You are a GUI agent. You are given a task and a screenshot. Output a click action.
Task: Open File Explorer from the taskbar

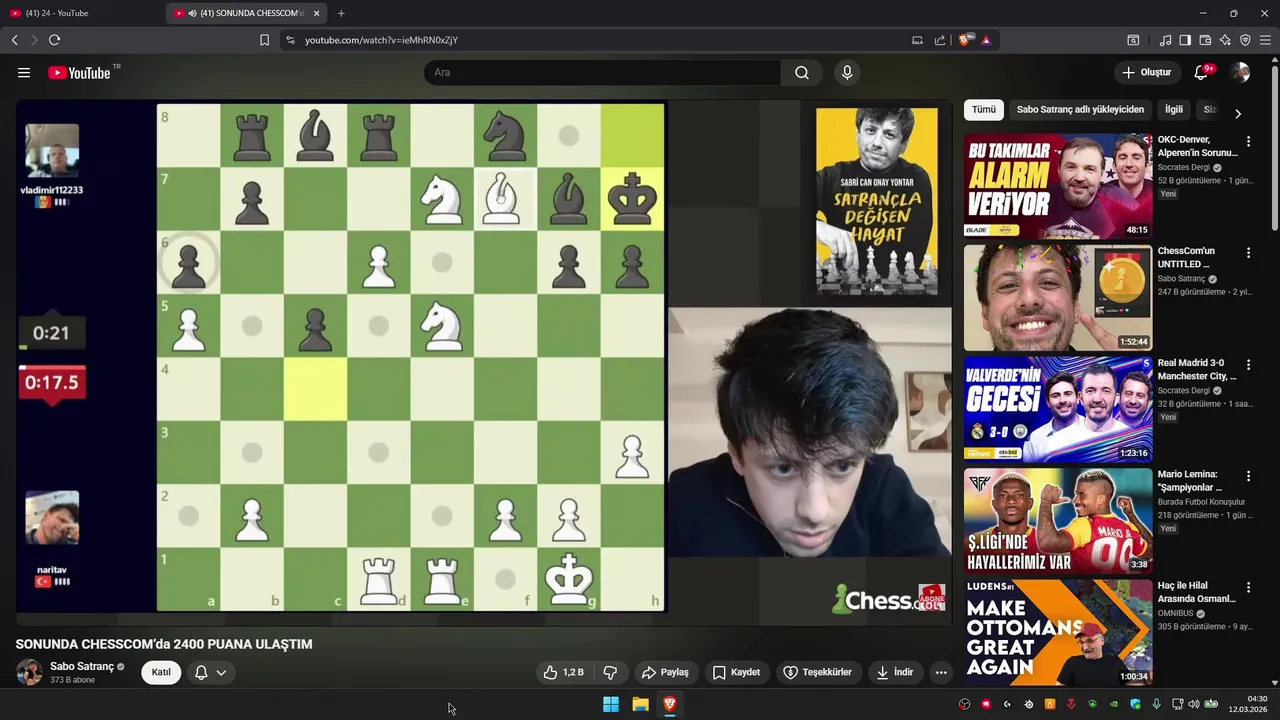(640, 704)
